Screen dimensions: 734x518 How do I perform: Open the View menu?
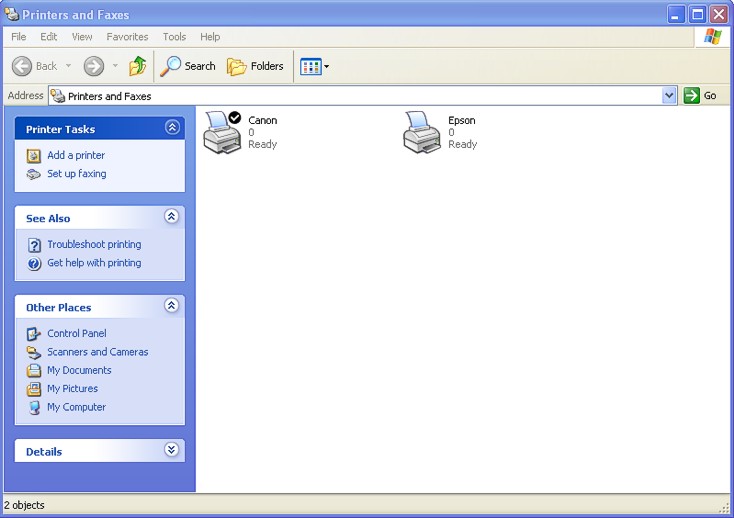pyautogui.click(x=82, y=36)
